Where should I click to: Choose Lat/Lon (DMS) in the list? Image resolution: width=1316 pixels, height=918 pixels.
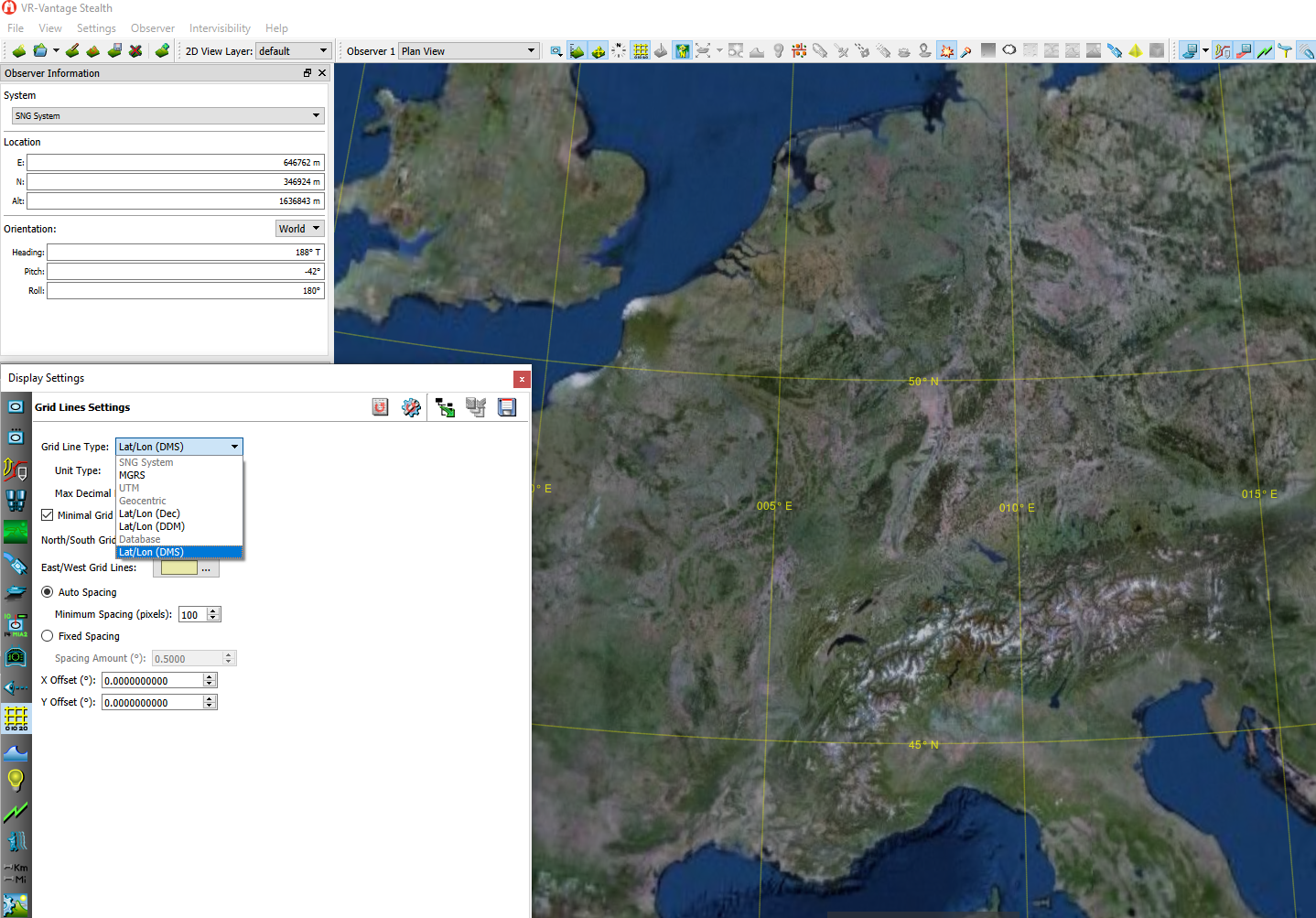pos(179,552)
